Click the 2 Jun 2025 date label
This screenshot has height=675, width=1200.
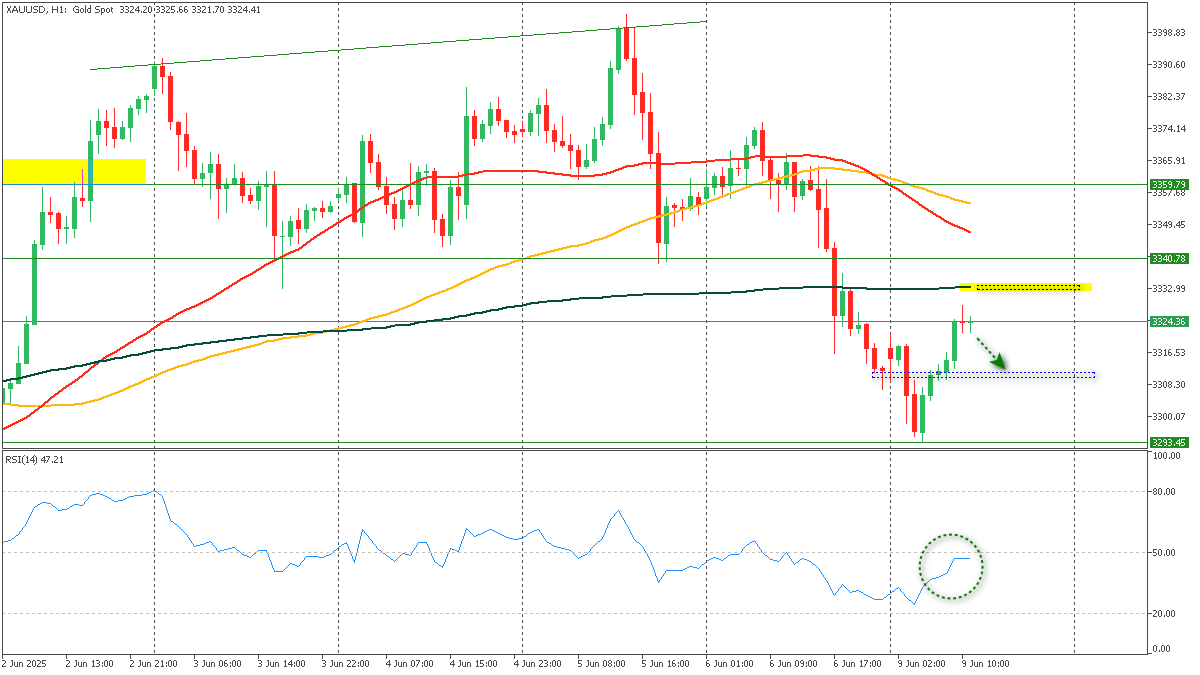coord(24,662)
